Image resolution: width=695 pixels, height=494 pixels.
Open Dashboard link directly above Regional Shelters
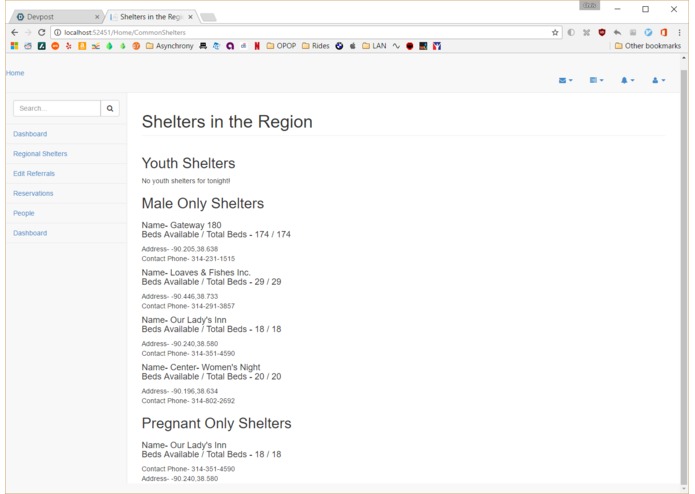coord(30,134)
